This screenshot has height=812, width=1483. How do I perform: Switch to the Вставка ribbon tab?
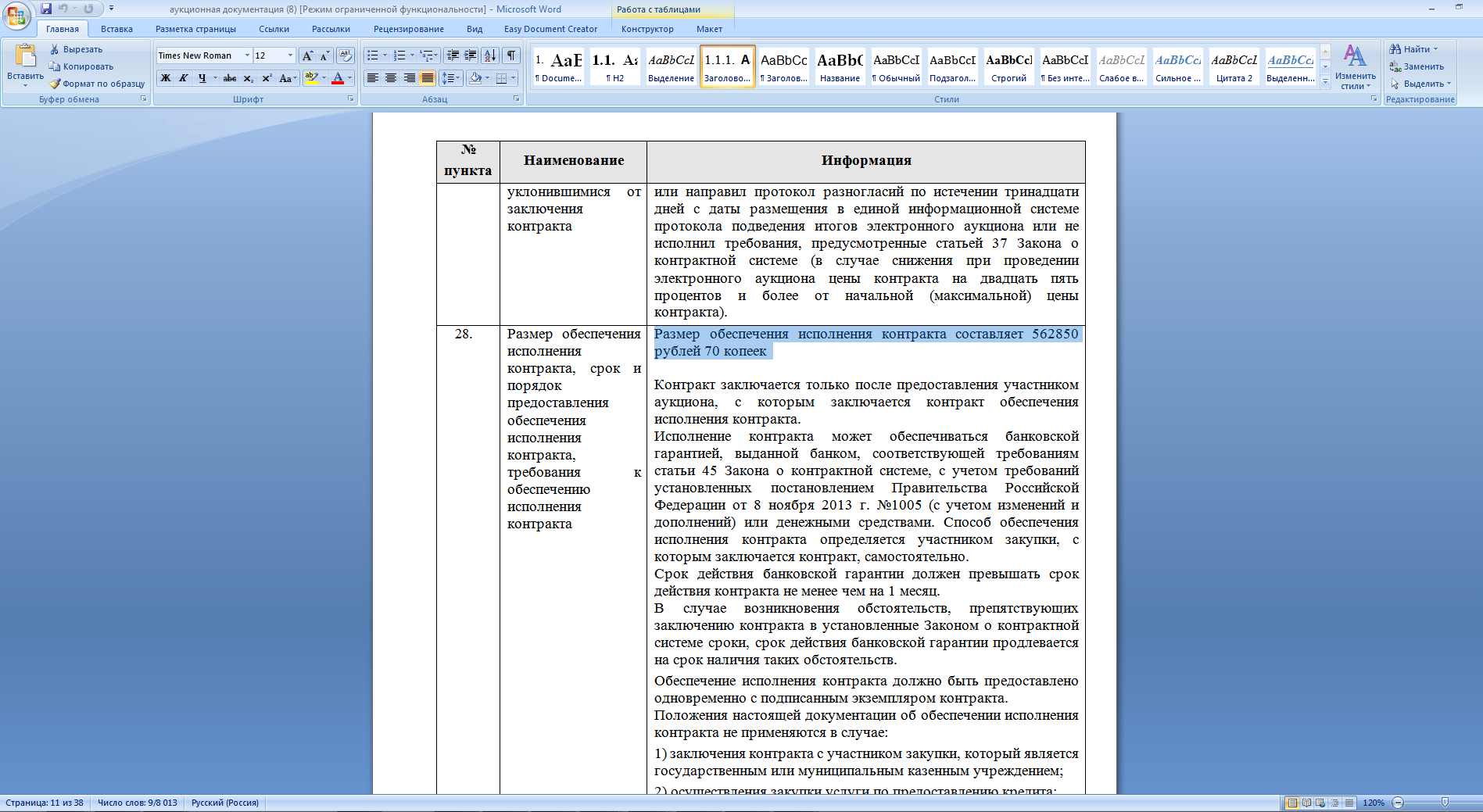[116, 29]
